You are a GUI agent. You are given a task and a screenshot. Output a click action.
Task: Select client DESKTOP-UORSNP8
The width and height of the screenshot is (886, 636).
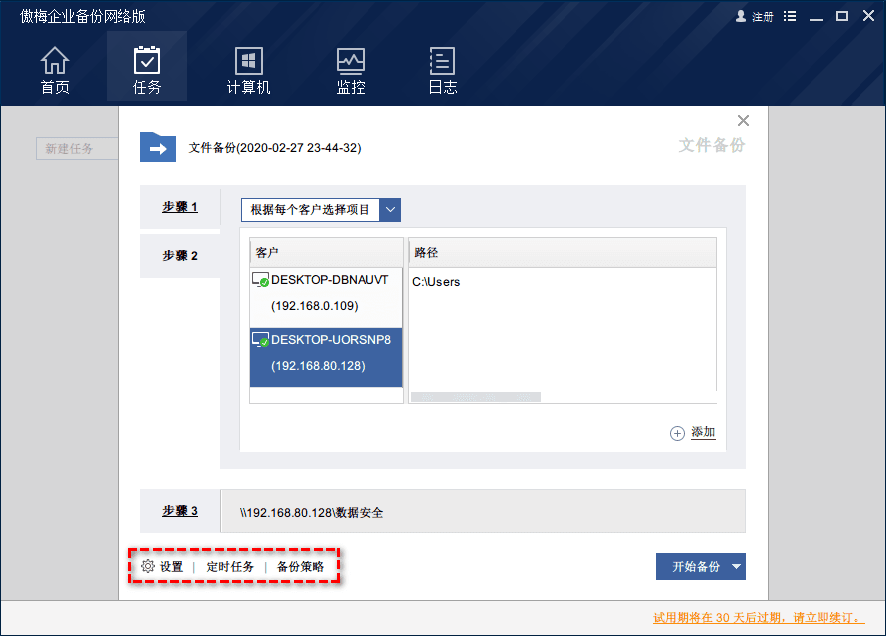326,357
